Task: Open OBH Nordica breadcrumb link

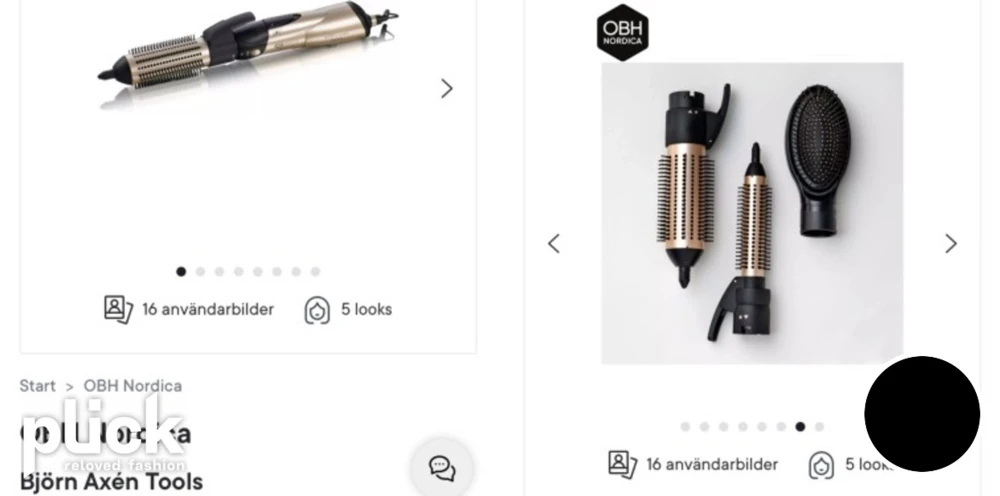Action: [x=133, y=386]
